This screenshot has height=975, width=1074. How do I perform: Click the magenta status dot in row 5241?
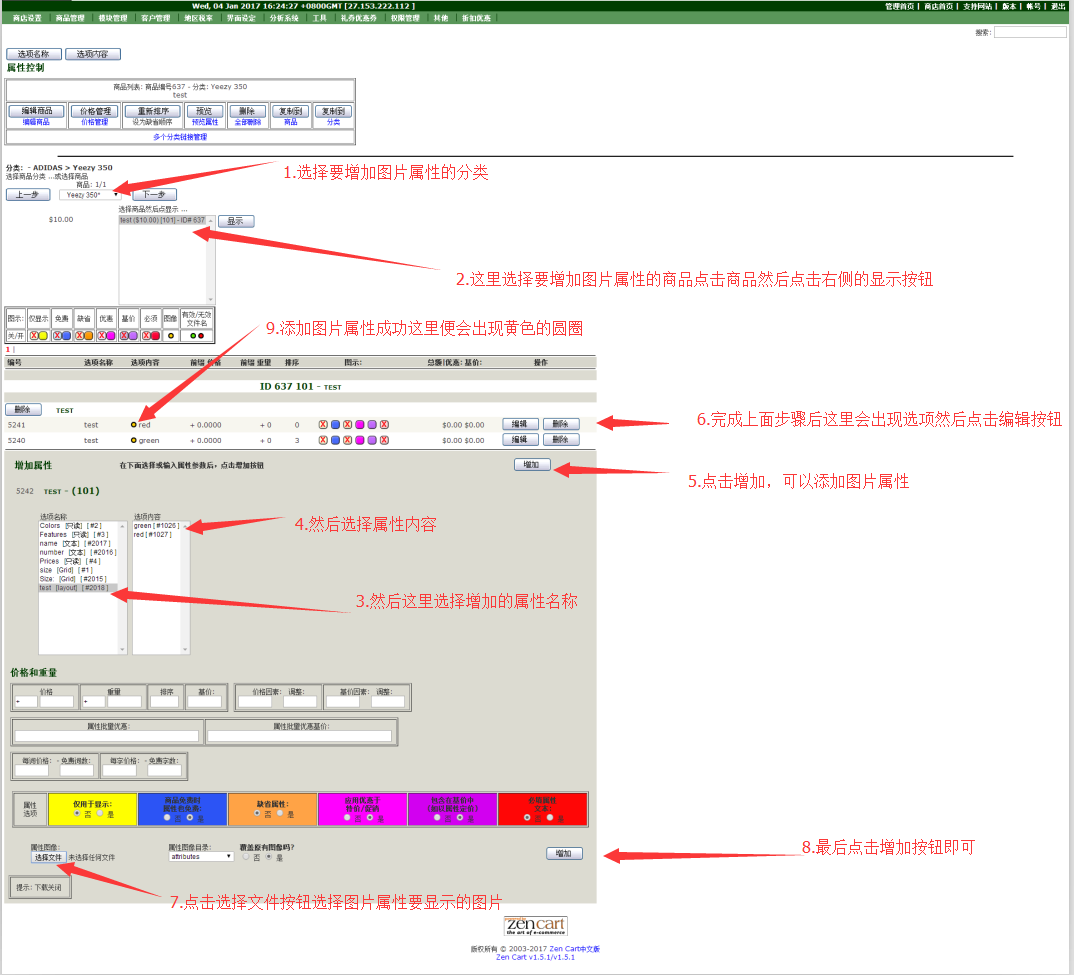(359, 425)
